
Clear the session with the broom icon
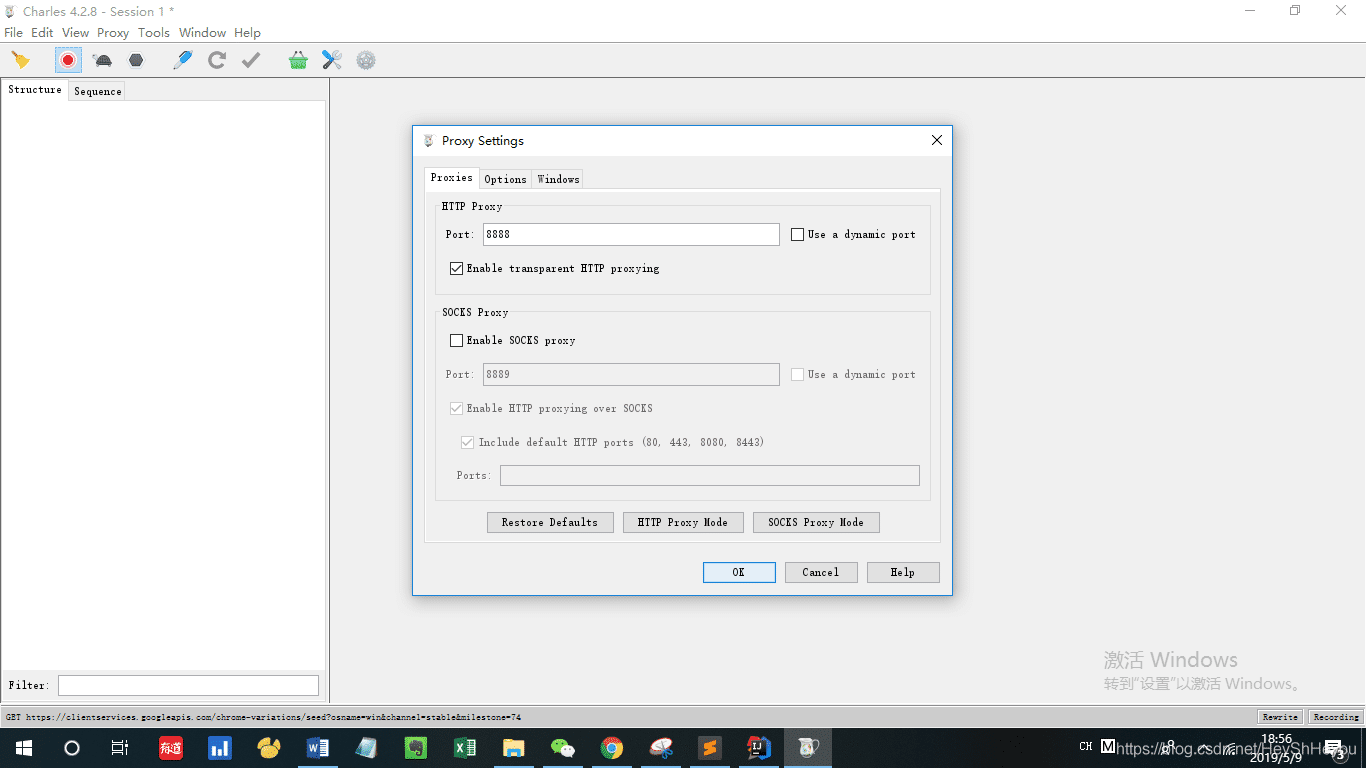(20, 60)
